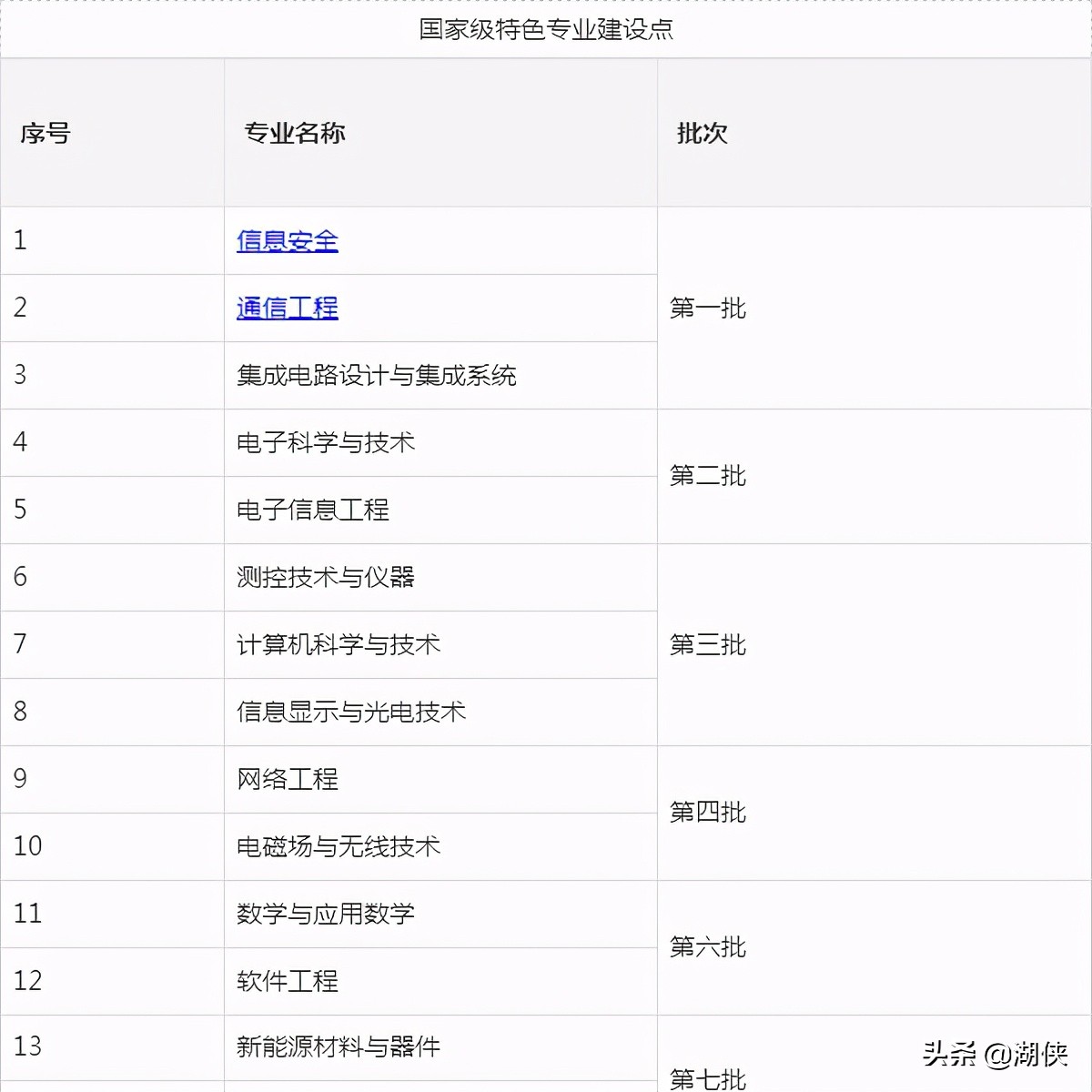Click the 第一批 batch cell
Image resolution: width=1092 pixels, height=1092 pixels.
[707, 308]
